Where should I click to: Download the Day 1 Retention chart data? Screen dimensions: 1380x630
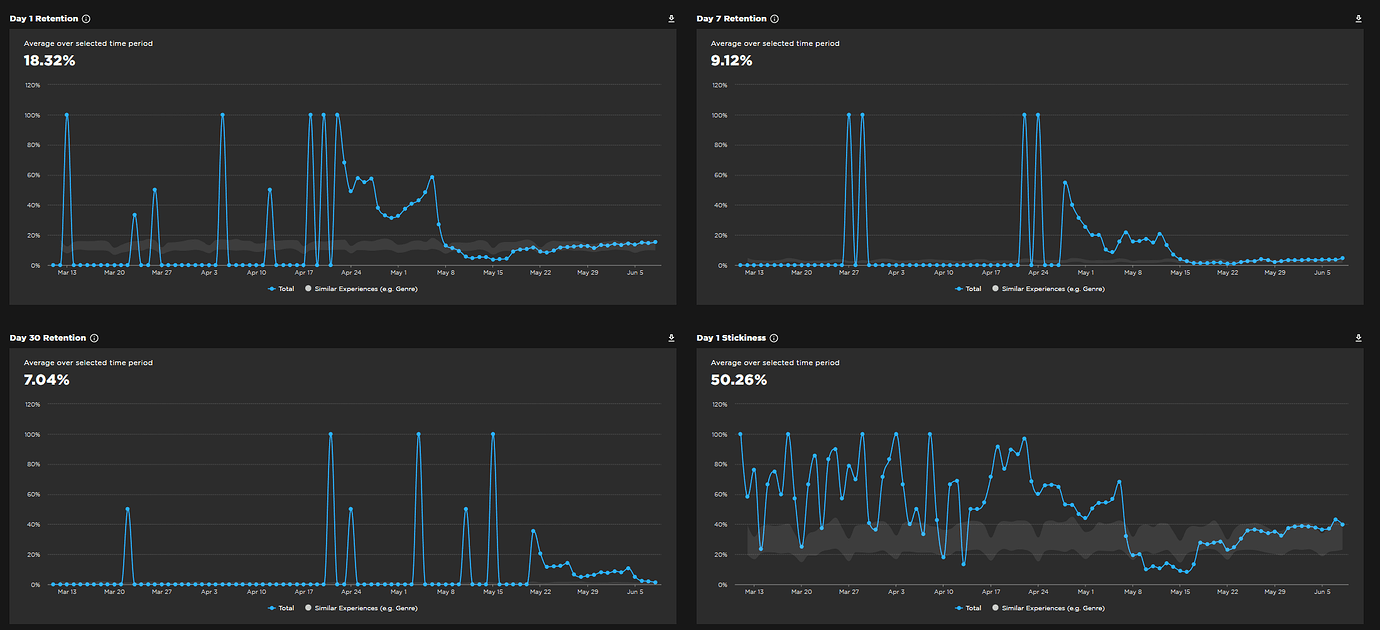[x=672, y=19]
